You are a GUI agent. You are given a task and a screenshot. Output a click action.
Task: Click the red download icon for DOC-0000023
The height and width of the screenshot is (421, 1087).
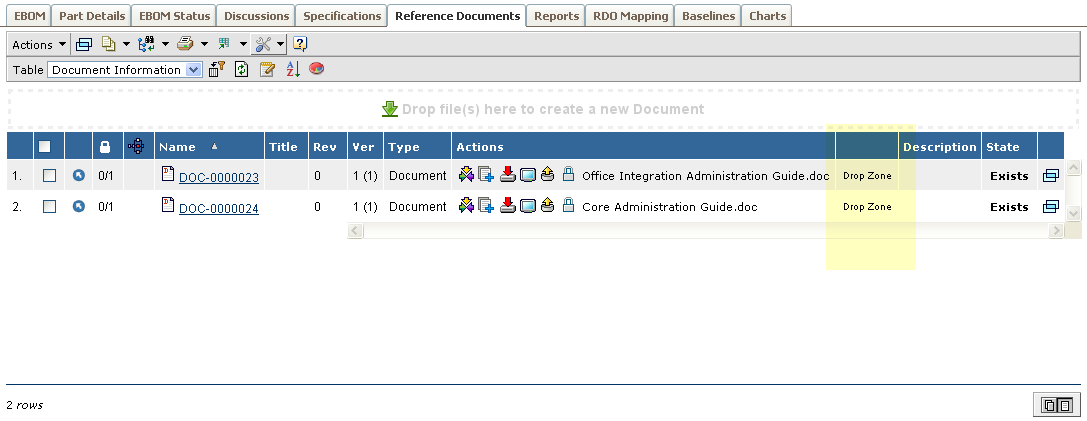(x=508, y=176)
